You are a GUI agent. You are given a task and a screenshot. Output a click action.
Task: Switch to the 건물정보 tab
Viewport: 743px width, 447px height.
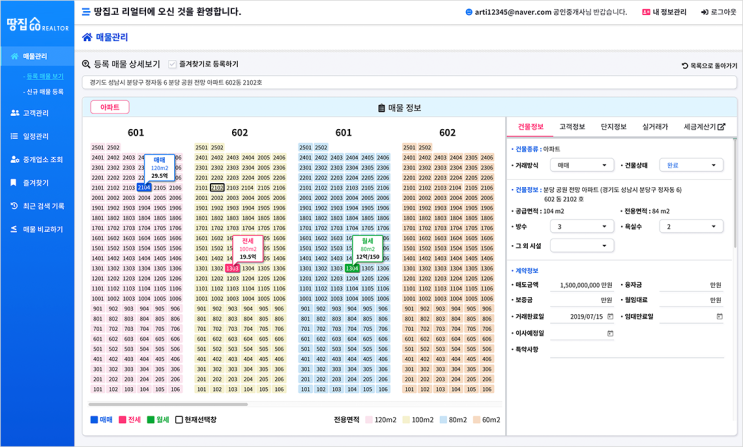point(530,127)
